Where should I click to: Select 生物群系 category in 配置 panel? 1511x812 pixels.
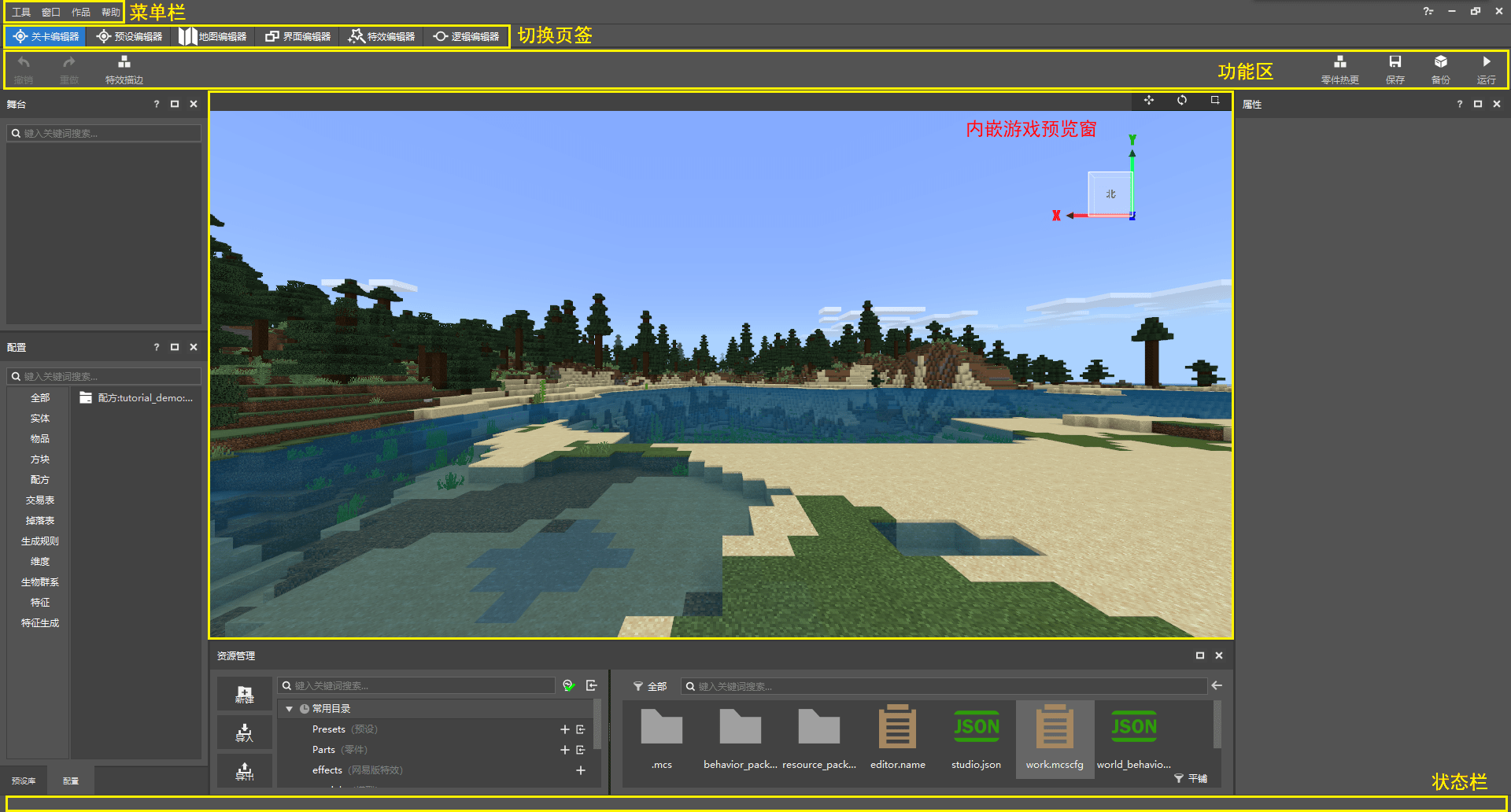click(40, 582)
